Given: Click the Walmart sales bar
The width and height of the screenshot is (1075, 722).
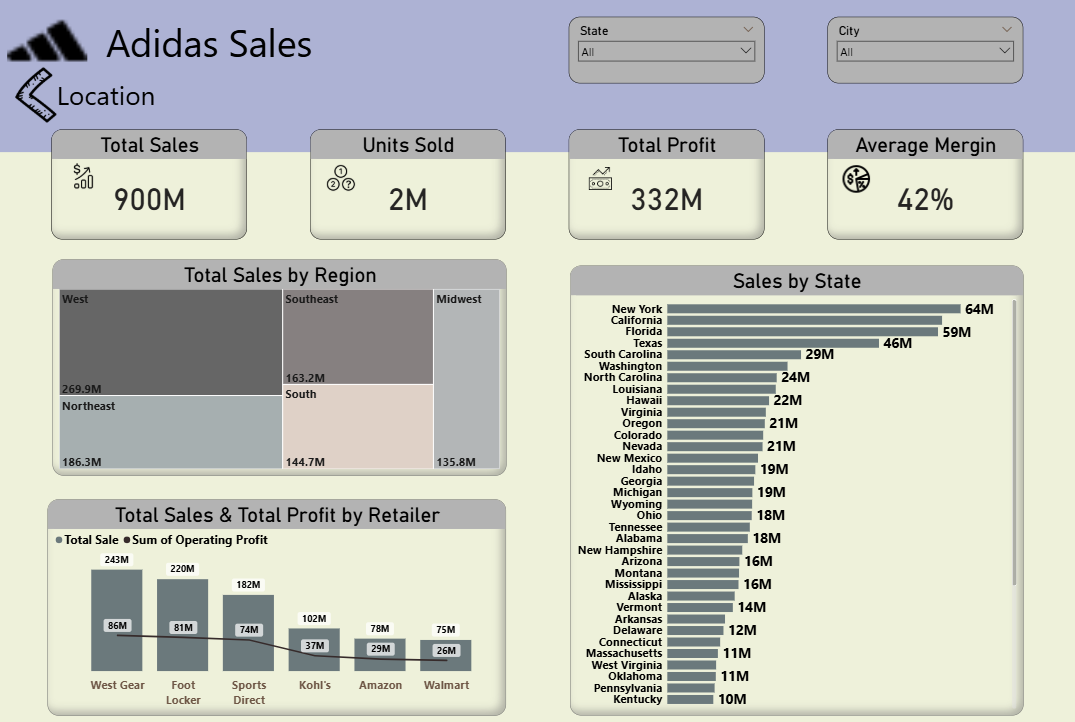Looking at the screenshot, I should [446, 655].
